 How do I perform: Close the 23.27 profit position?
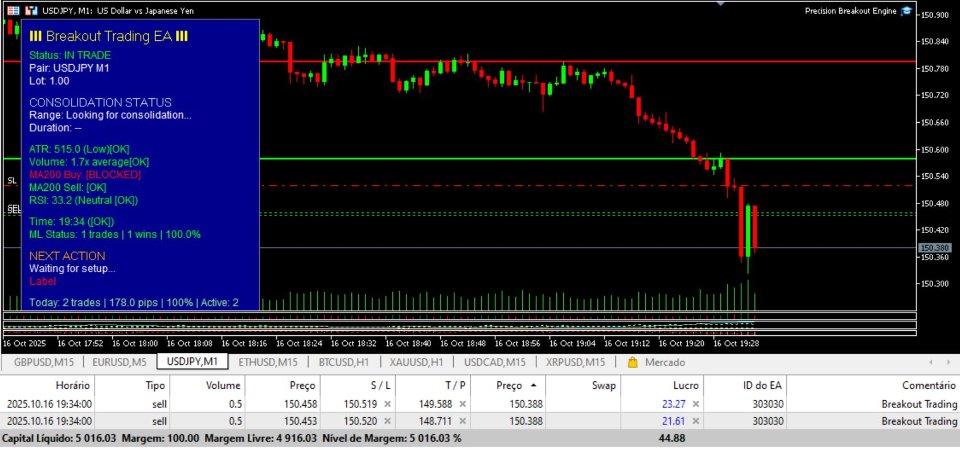pos(696,404)
